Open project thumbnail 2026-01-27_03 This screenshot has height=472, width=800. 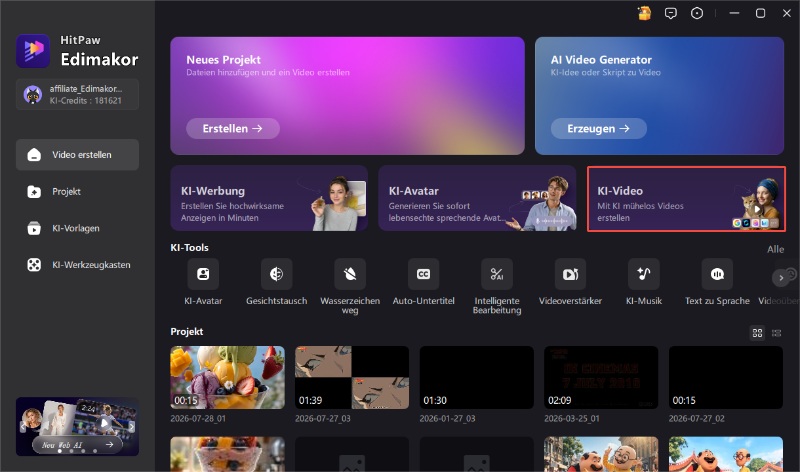point(477,378)
